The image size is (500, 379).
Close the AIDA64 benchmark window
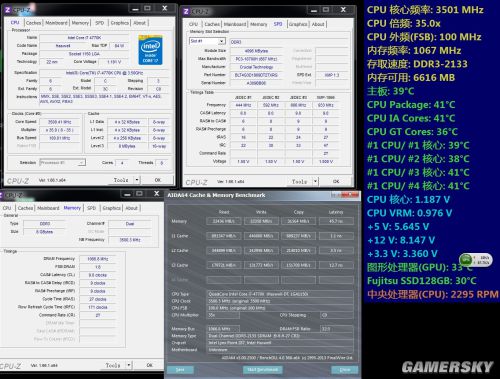(x=350, y=195)
